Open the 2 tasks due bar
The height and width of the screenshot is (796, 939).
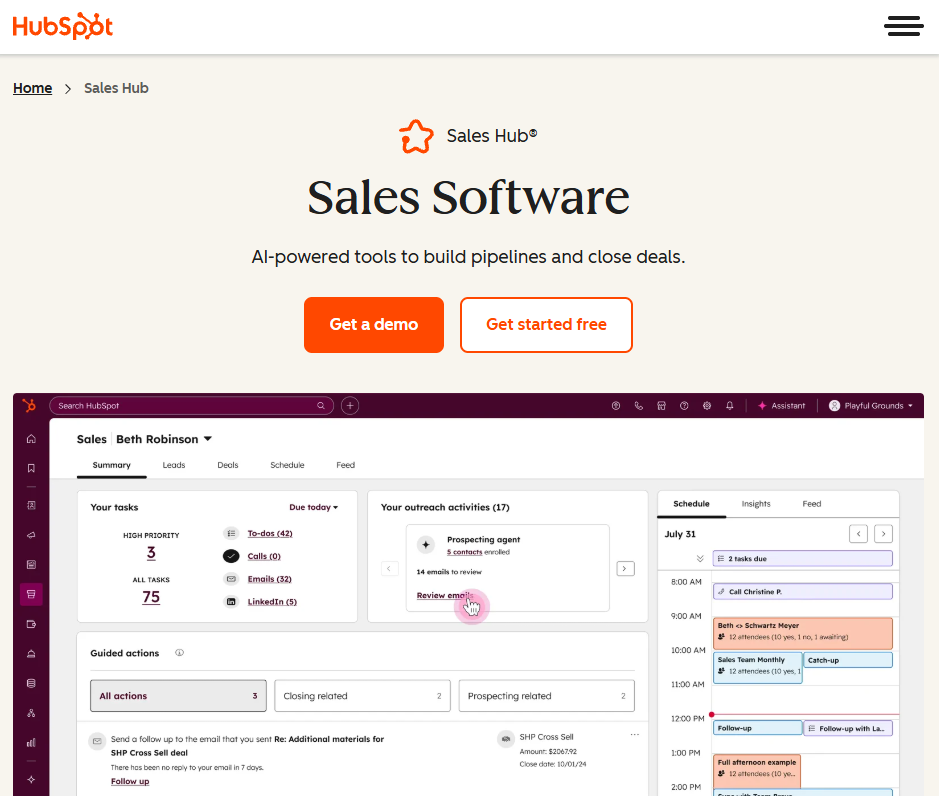[x=802, y=559]
